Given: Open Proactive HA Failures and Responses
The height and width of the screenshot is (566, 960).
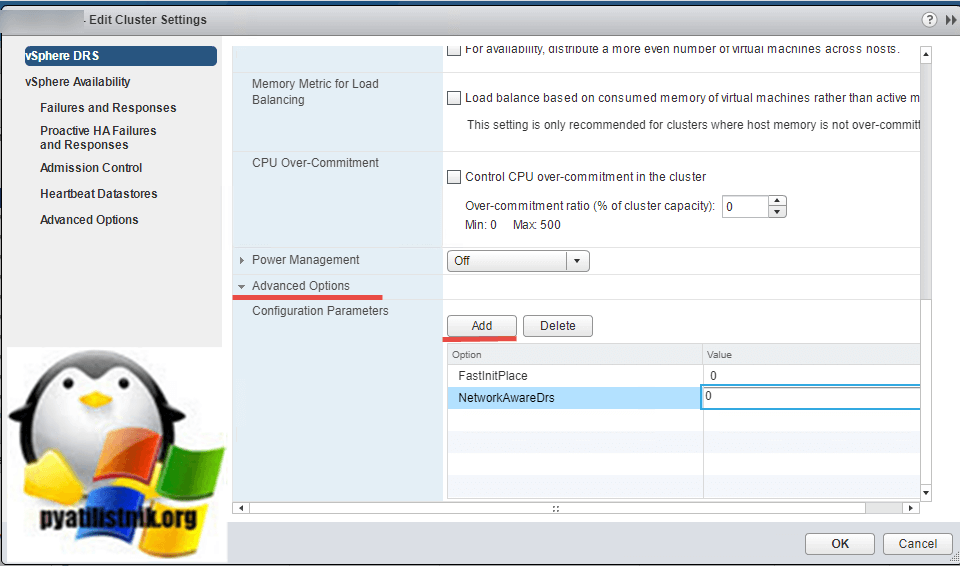Looking at the screenshot, I should point(98,138).
